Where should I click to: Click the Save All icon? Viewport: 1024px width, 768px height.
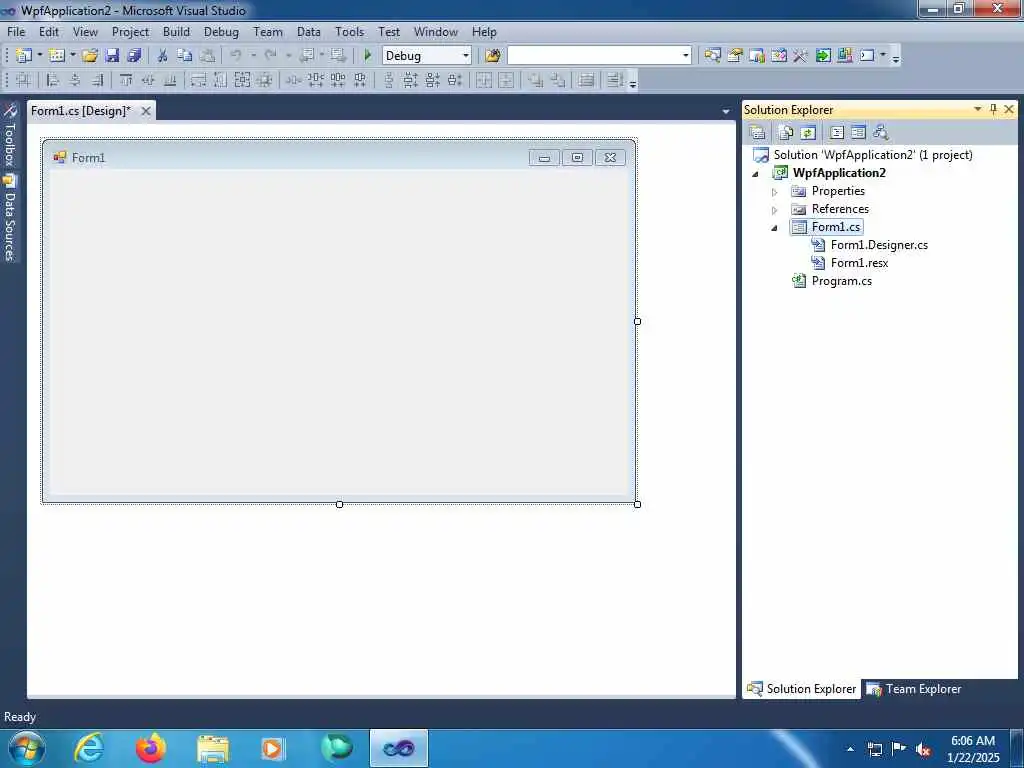coord(135,56)
